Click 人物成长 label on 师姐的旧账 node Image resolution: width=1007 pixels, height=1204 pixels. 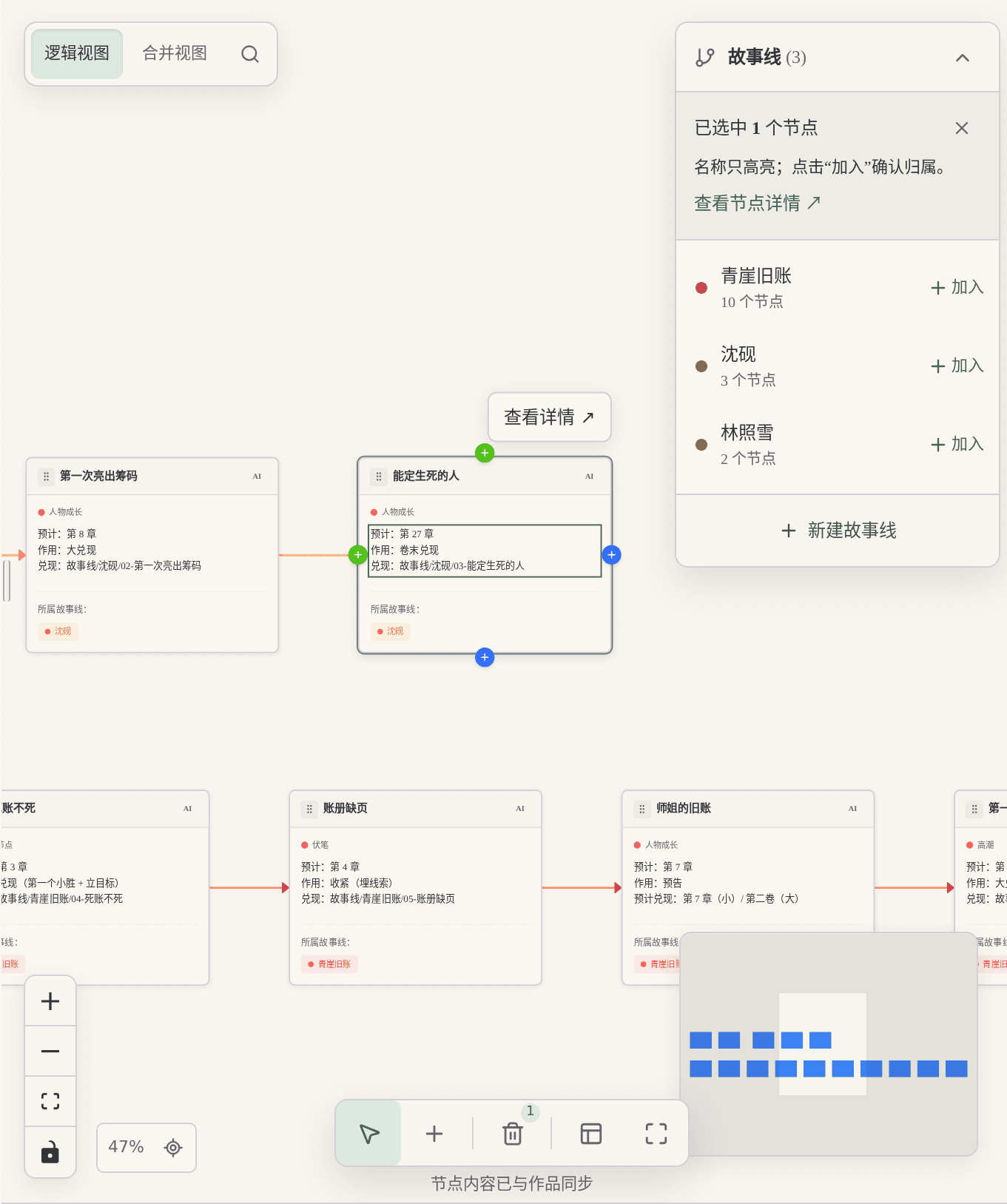tap(661, 845)
